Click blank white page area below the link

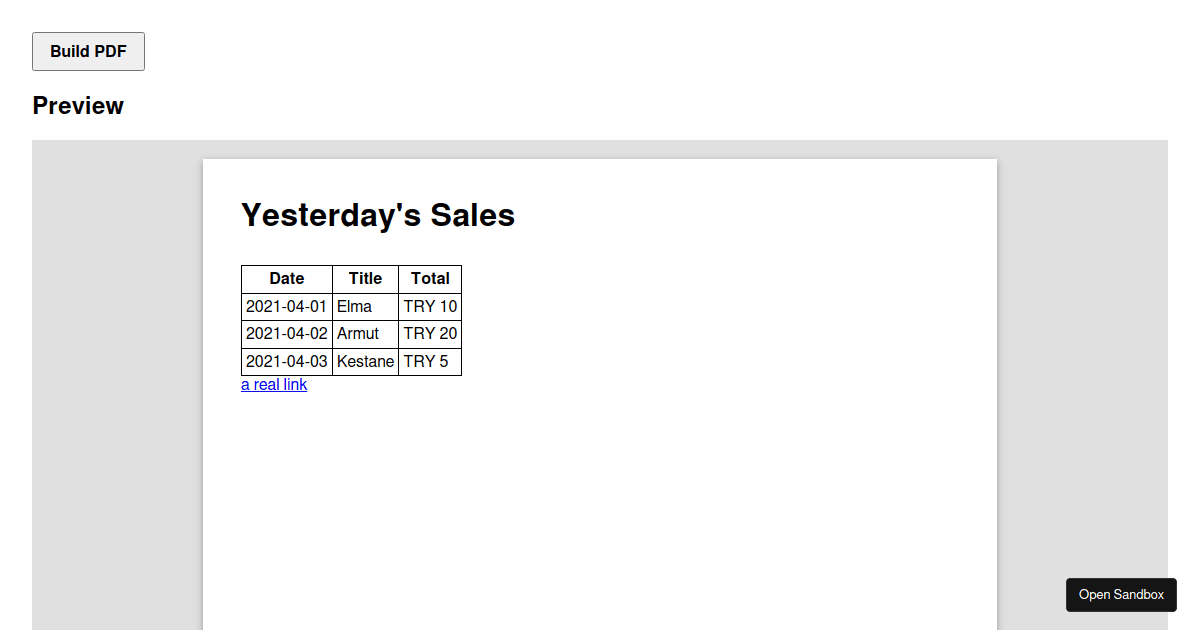tap(600, 500)
